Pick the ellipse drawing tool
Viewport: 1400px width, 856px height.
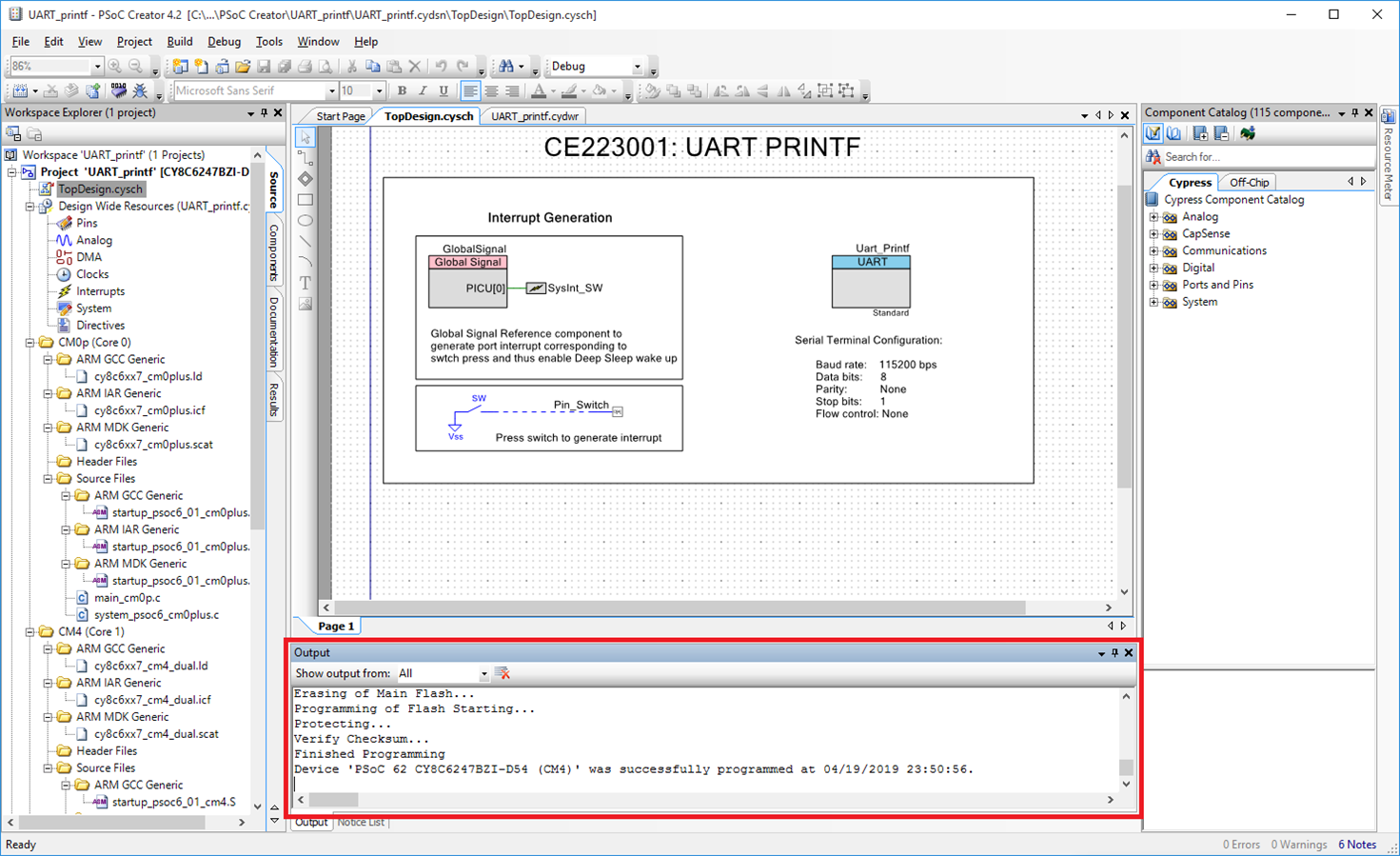(306, 221)
